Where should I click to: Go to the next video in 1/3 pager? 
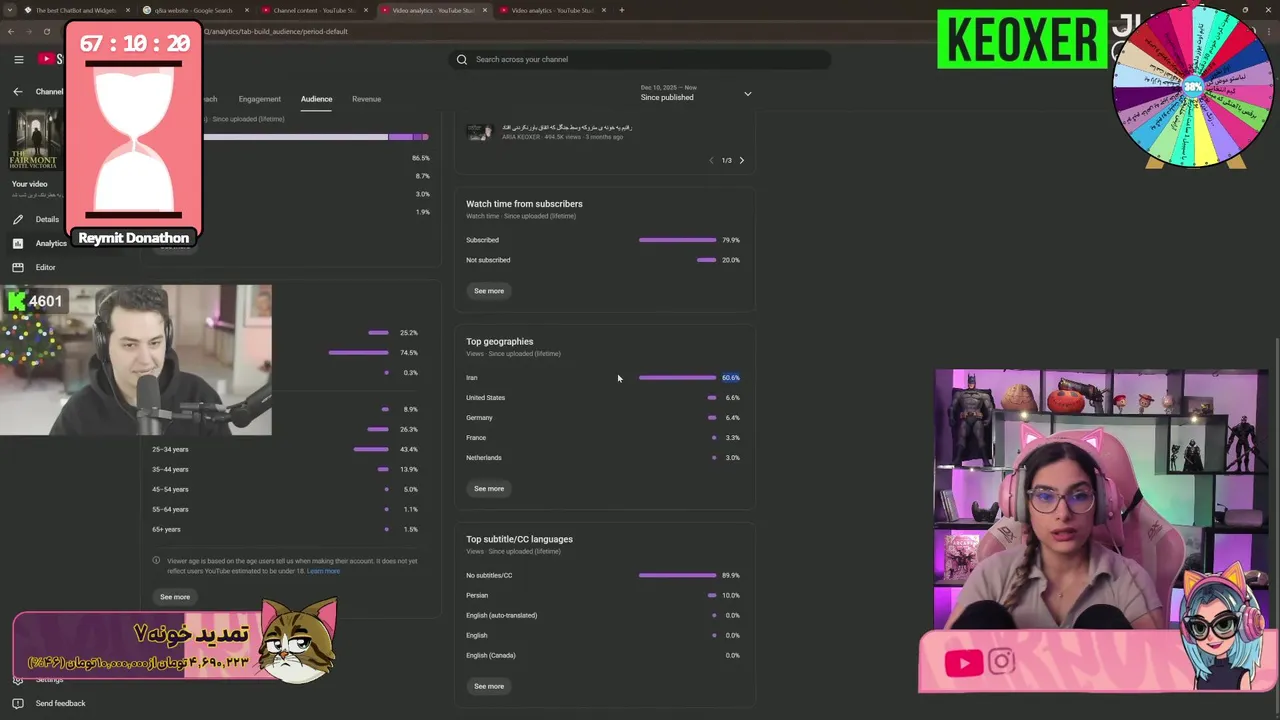[741, 160]
